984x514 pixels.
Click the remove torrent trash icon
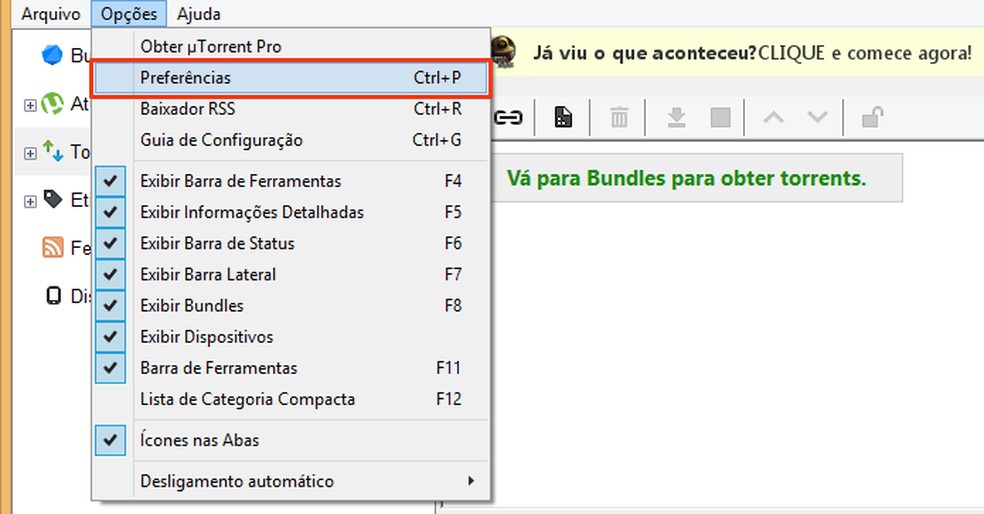619,117
